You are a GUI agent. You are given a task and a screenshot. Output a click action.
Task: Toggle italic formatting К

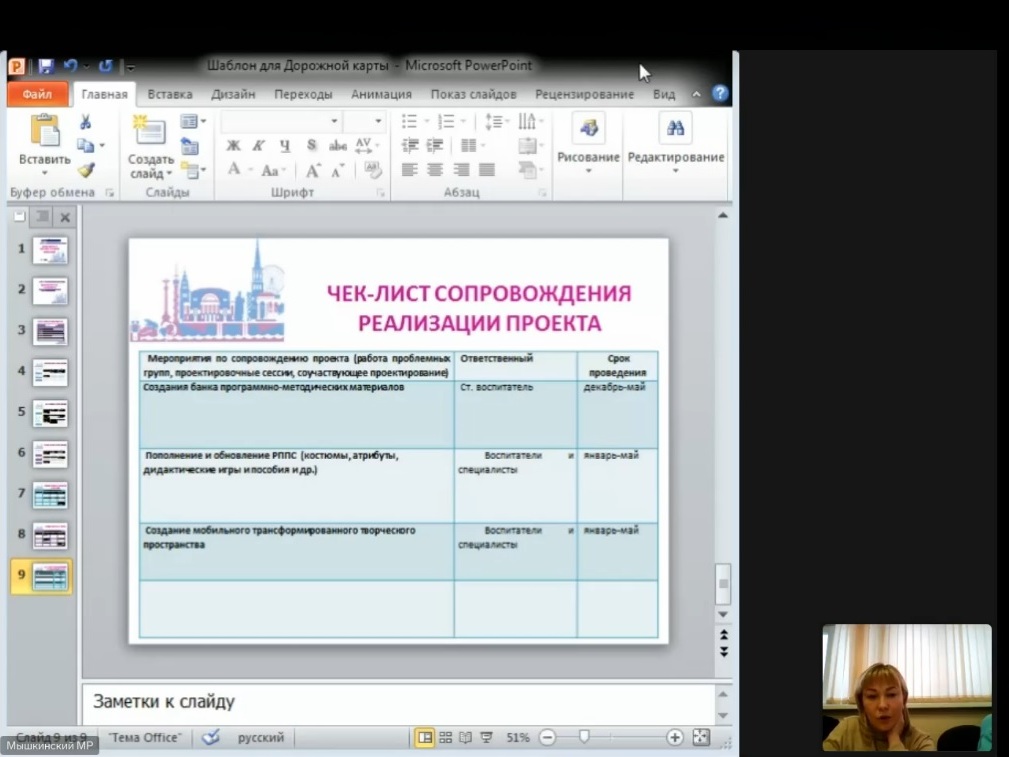click(x=259, y=145)
